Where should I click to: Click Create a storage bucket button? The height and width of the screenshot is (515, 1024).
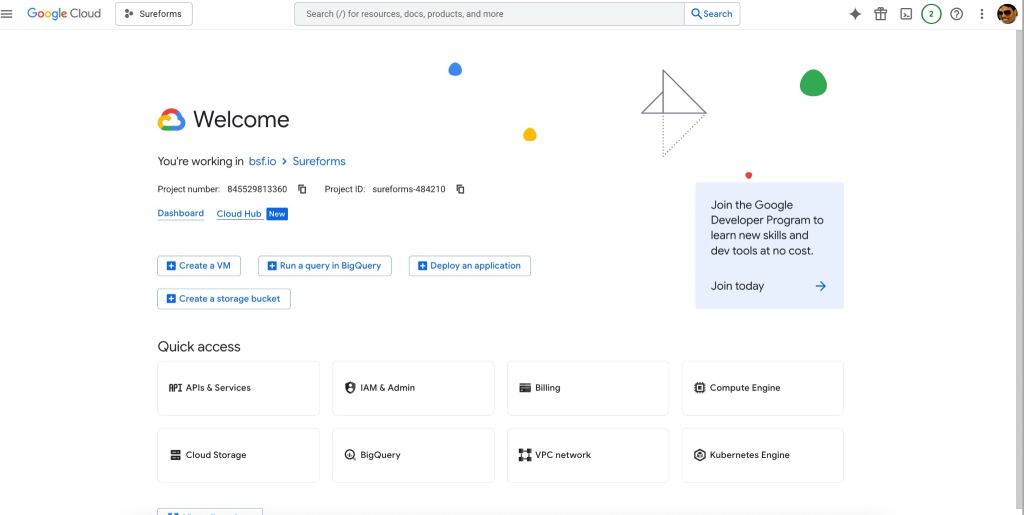click(x=224, y=299)
